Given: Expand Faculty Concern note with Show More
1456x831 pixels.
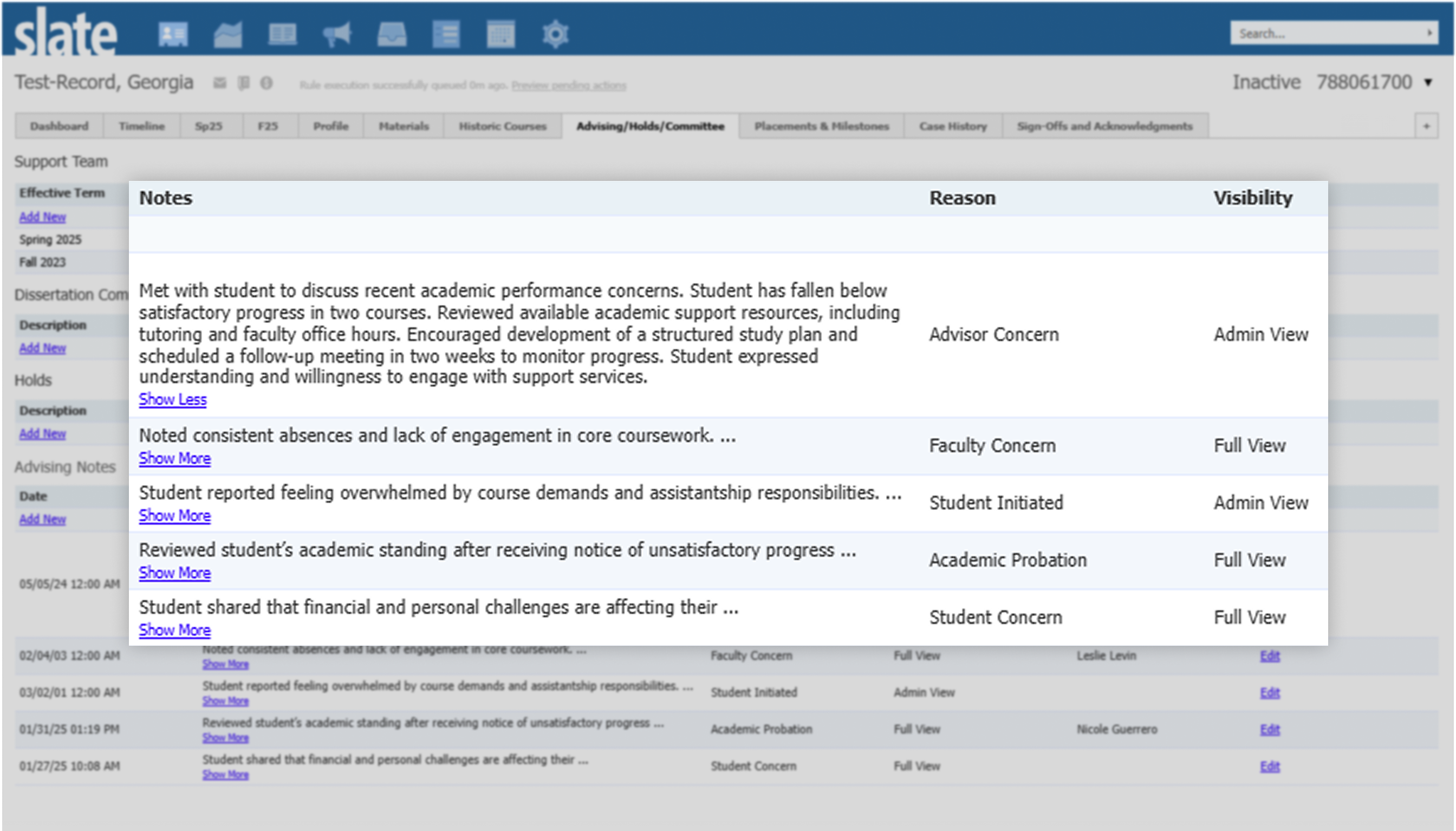Looking at the screenshot, I should click(174, 458).
